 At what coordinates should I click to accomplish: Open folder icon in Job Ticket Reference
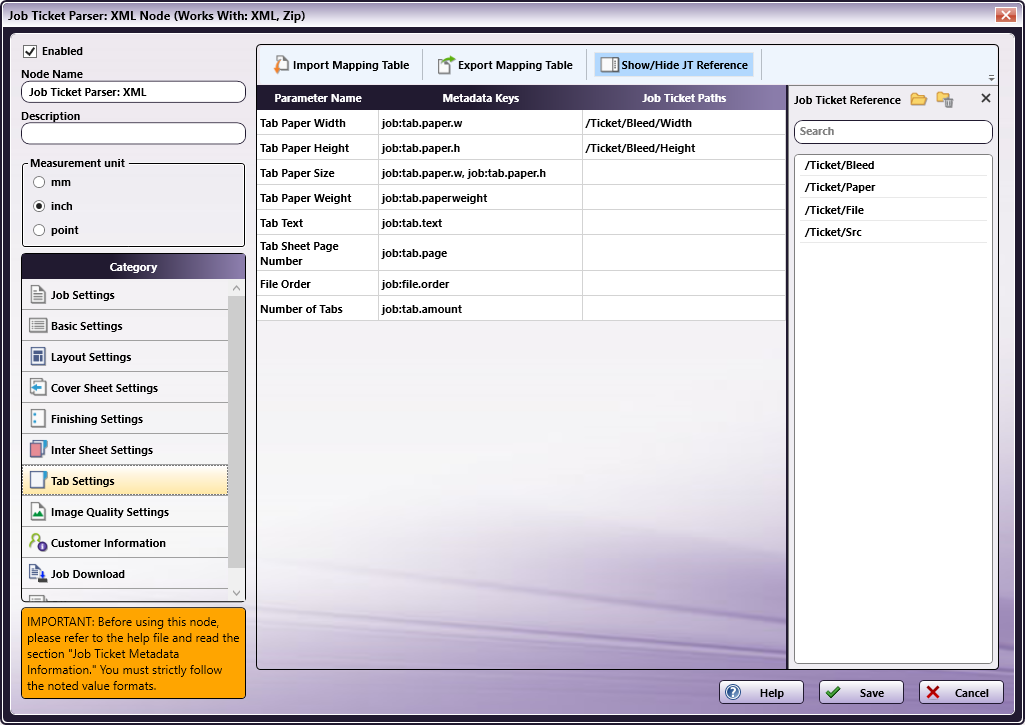pos(918,99)
